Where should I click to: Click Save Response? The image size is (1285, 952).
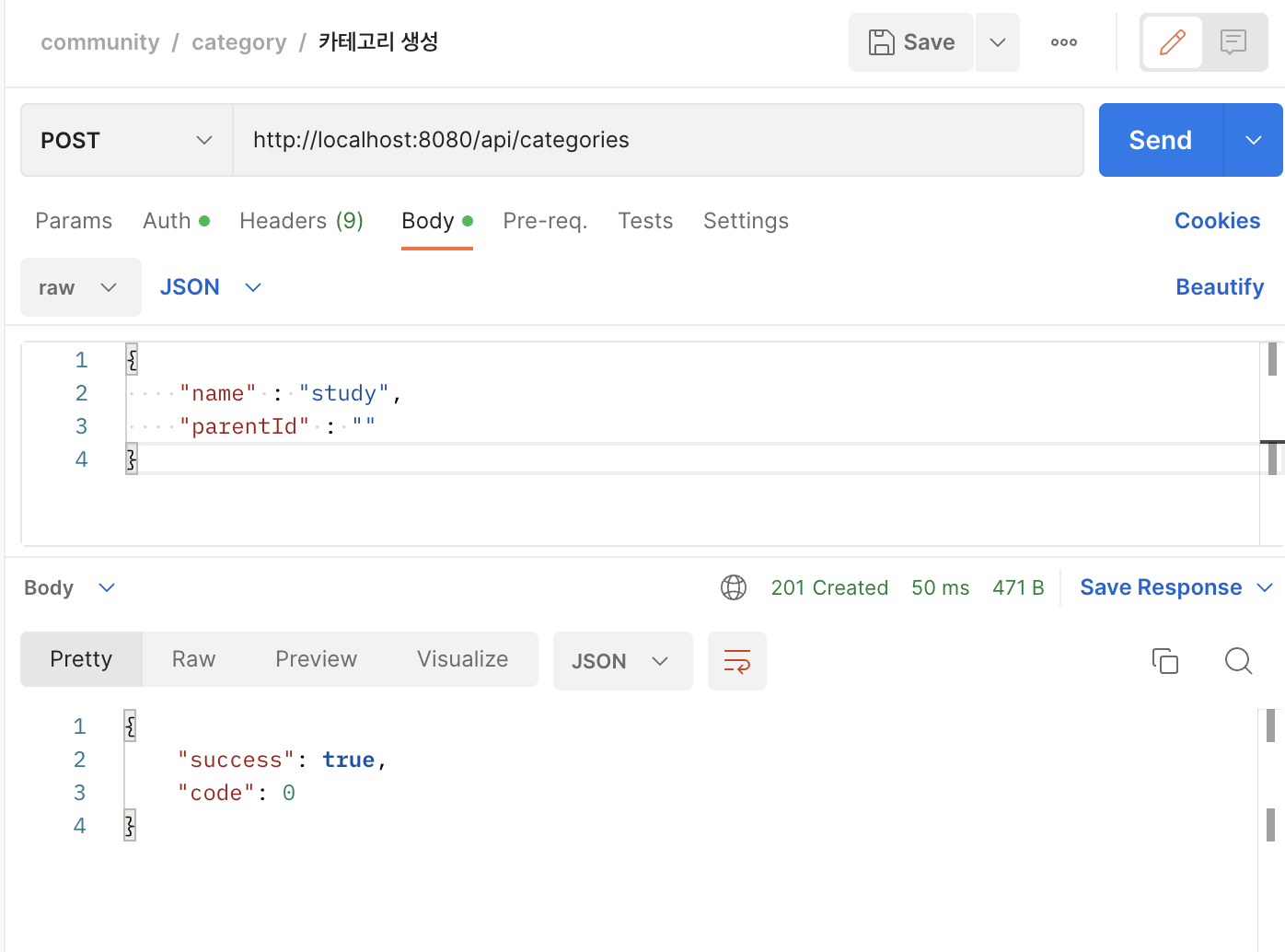(1161, 587)
